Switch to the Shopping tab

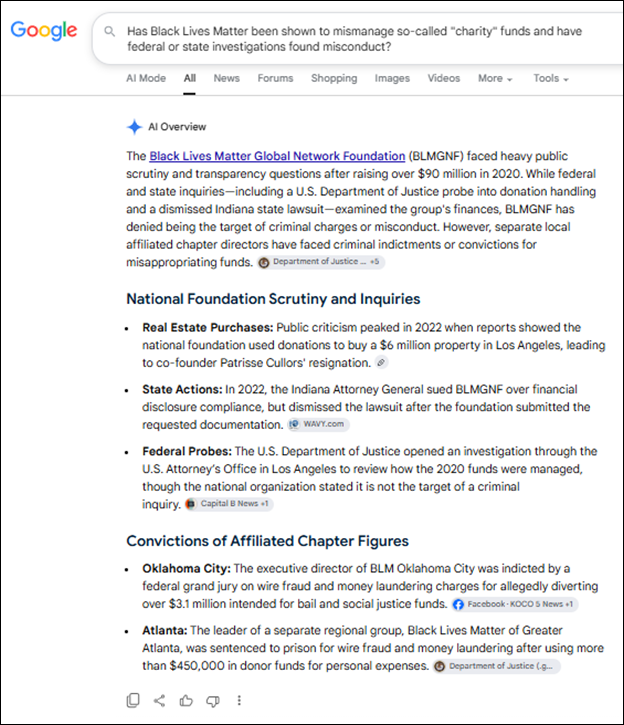[x=334, y=79]
